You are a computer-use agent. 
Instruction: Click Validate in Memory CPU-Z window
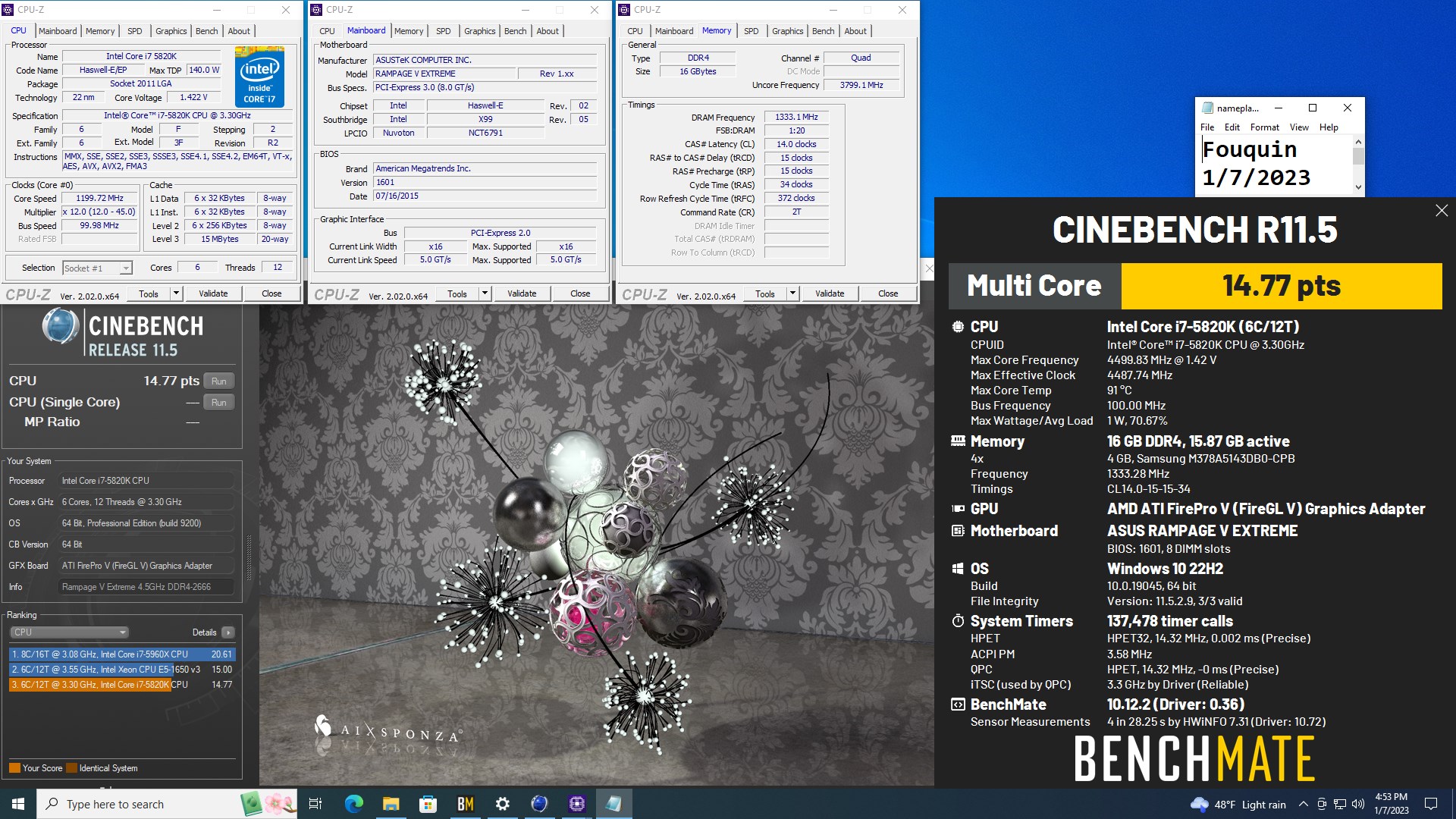click(830, 293)
